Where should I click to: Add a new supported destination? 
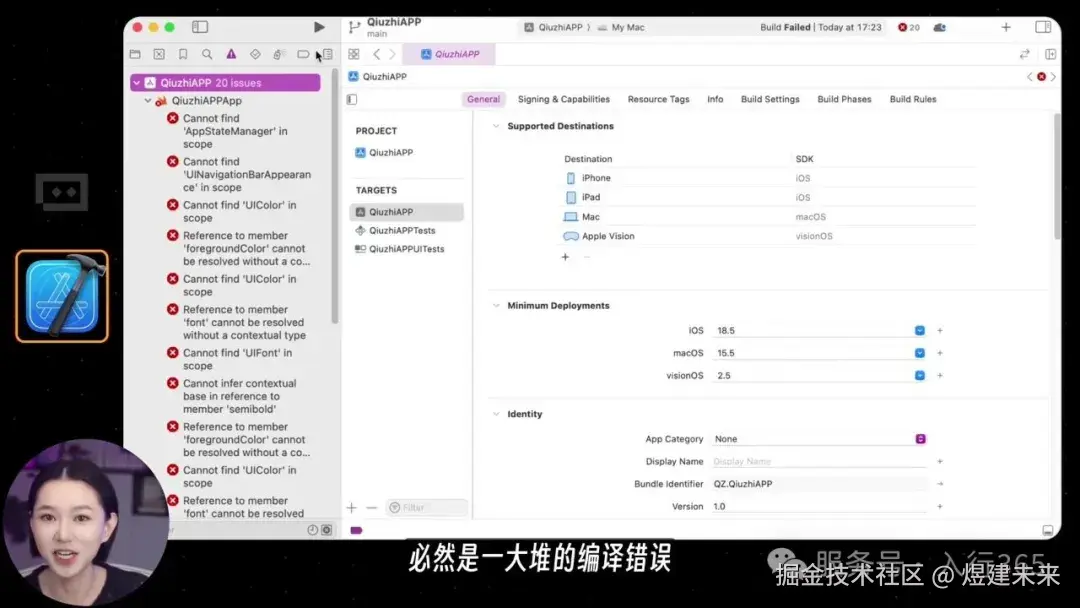(565, 257)
